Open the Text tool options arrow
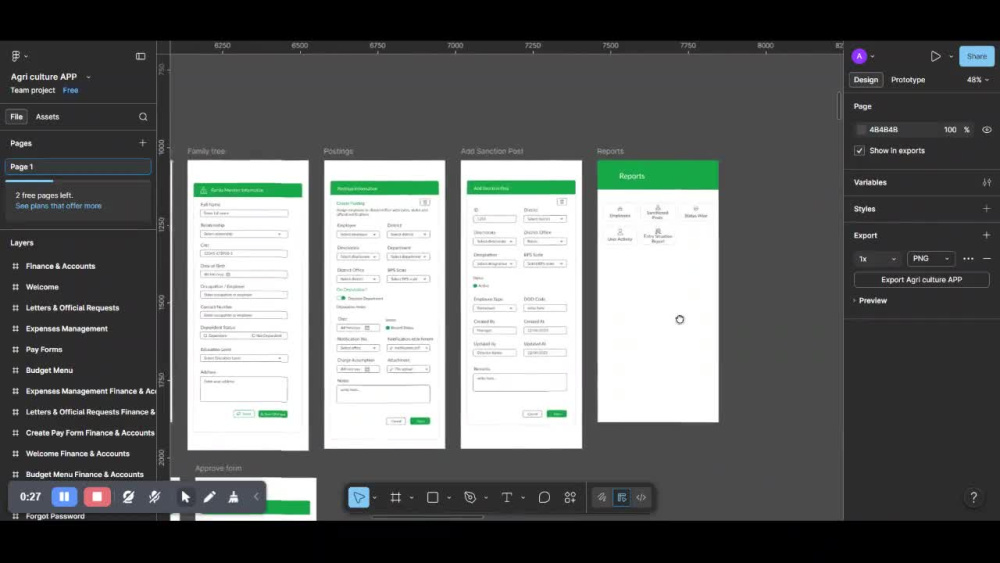 click(523, 497)
